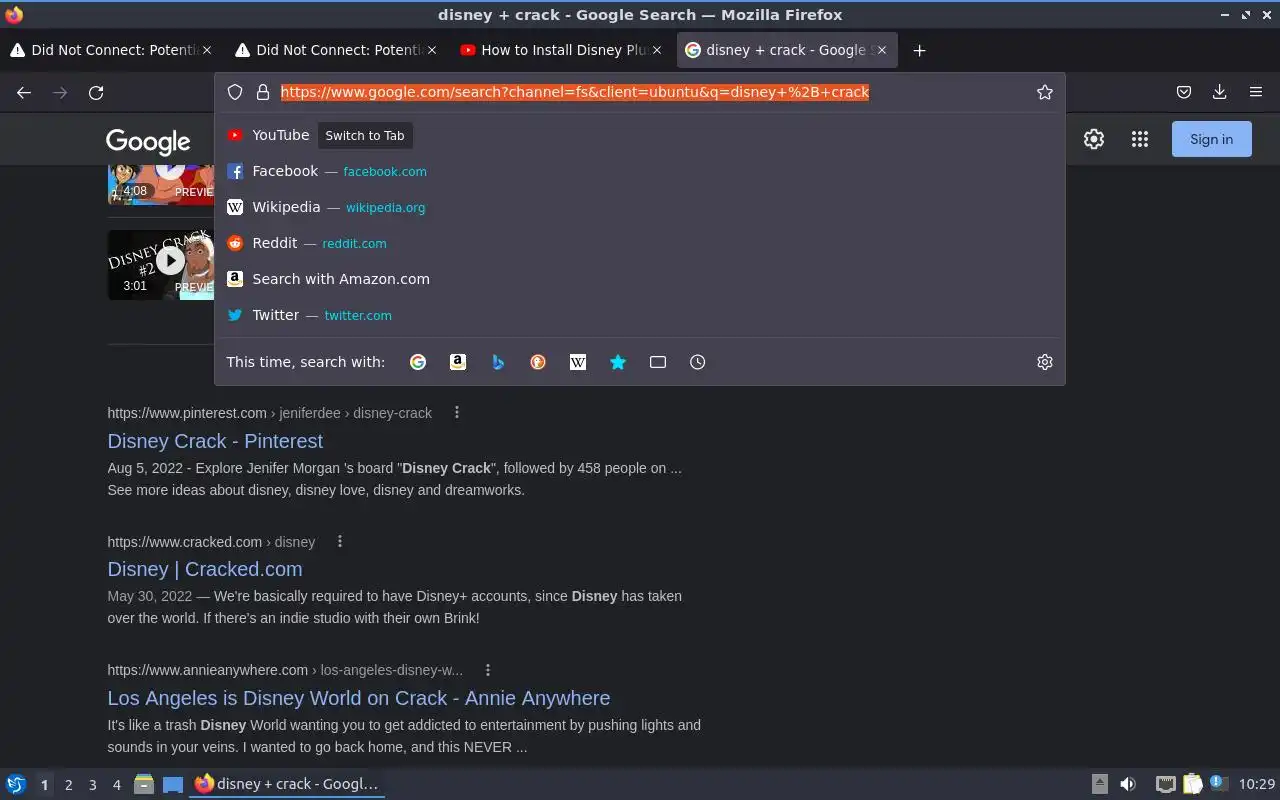Select Reddit suggestion
The height and width of the screenshot is (800, 1280).
point(640,243)
